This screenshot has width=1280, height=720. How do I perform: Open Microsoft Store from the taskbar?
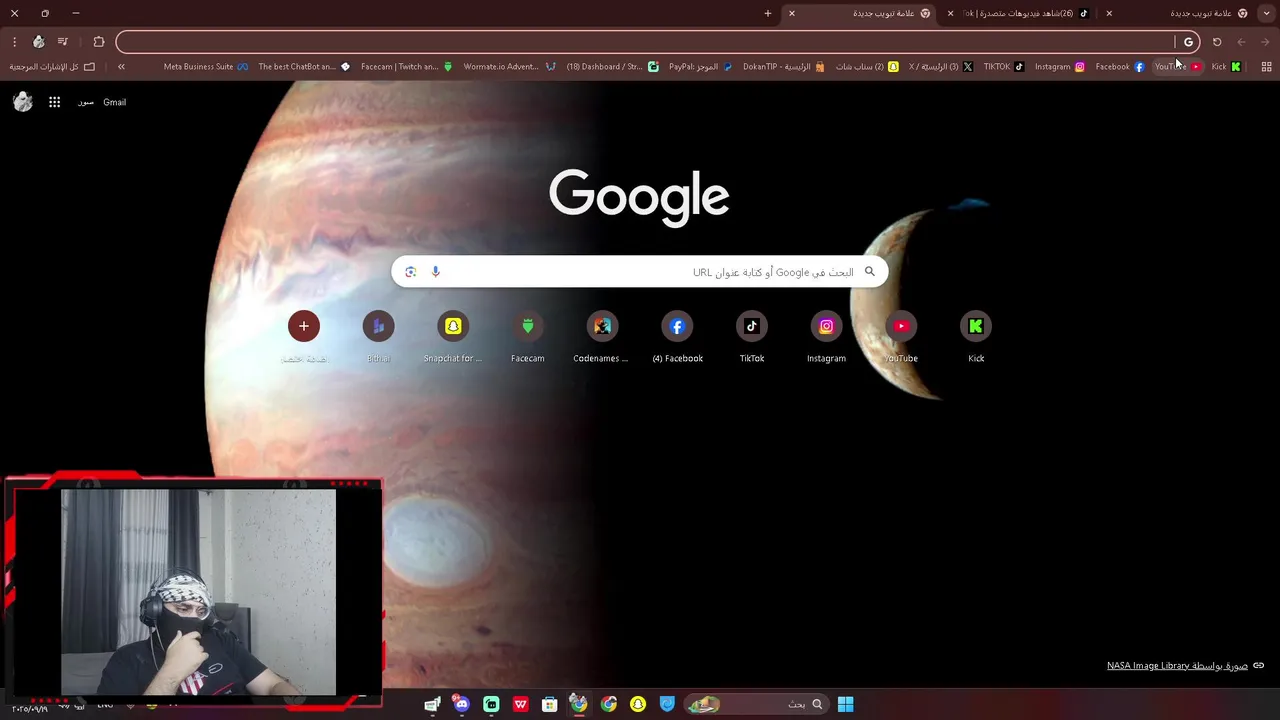[549, 704]
